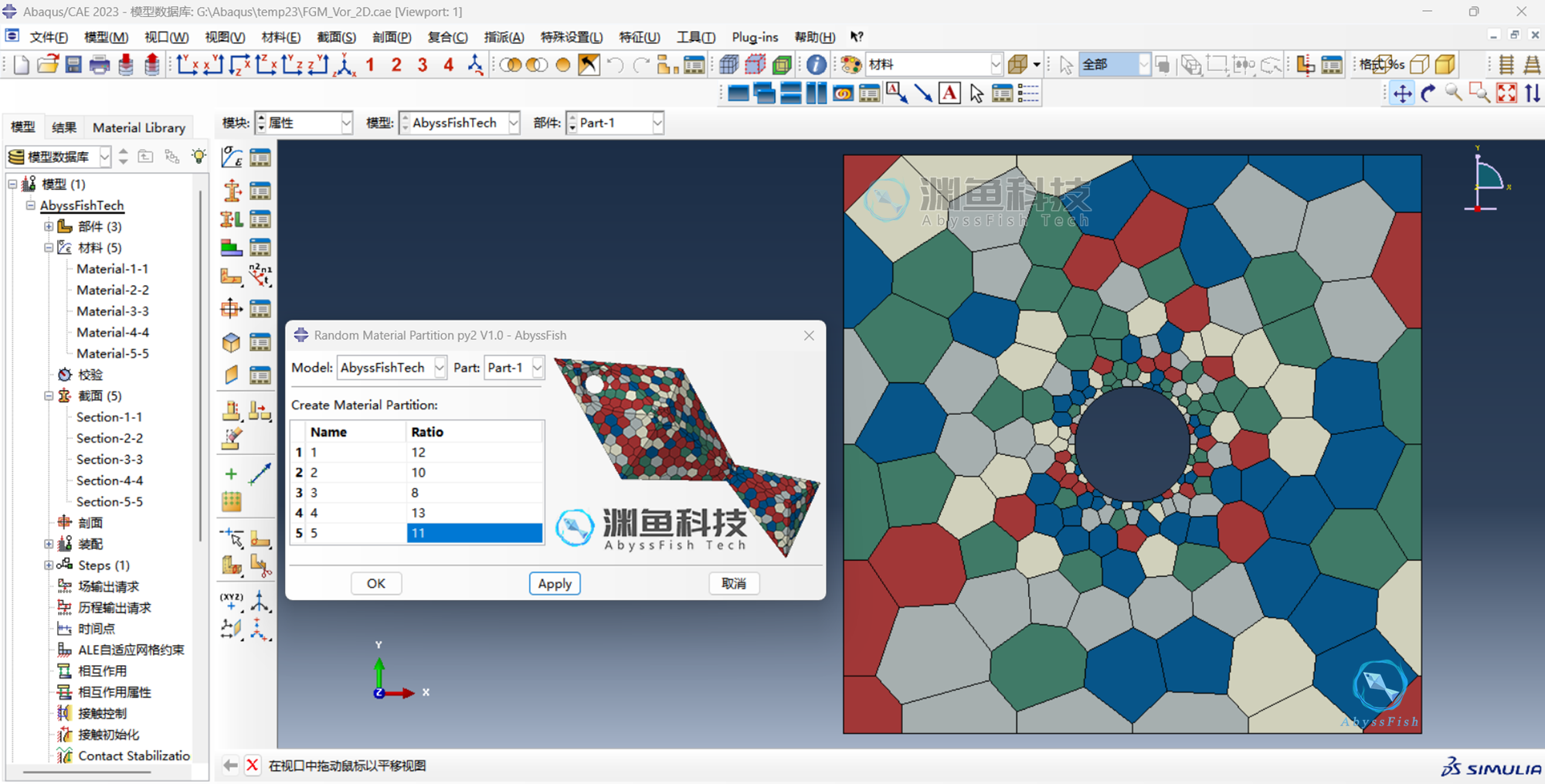
Task: Click the Apply button
Action: (x=555, y=583)
